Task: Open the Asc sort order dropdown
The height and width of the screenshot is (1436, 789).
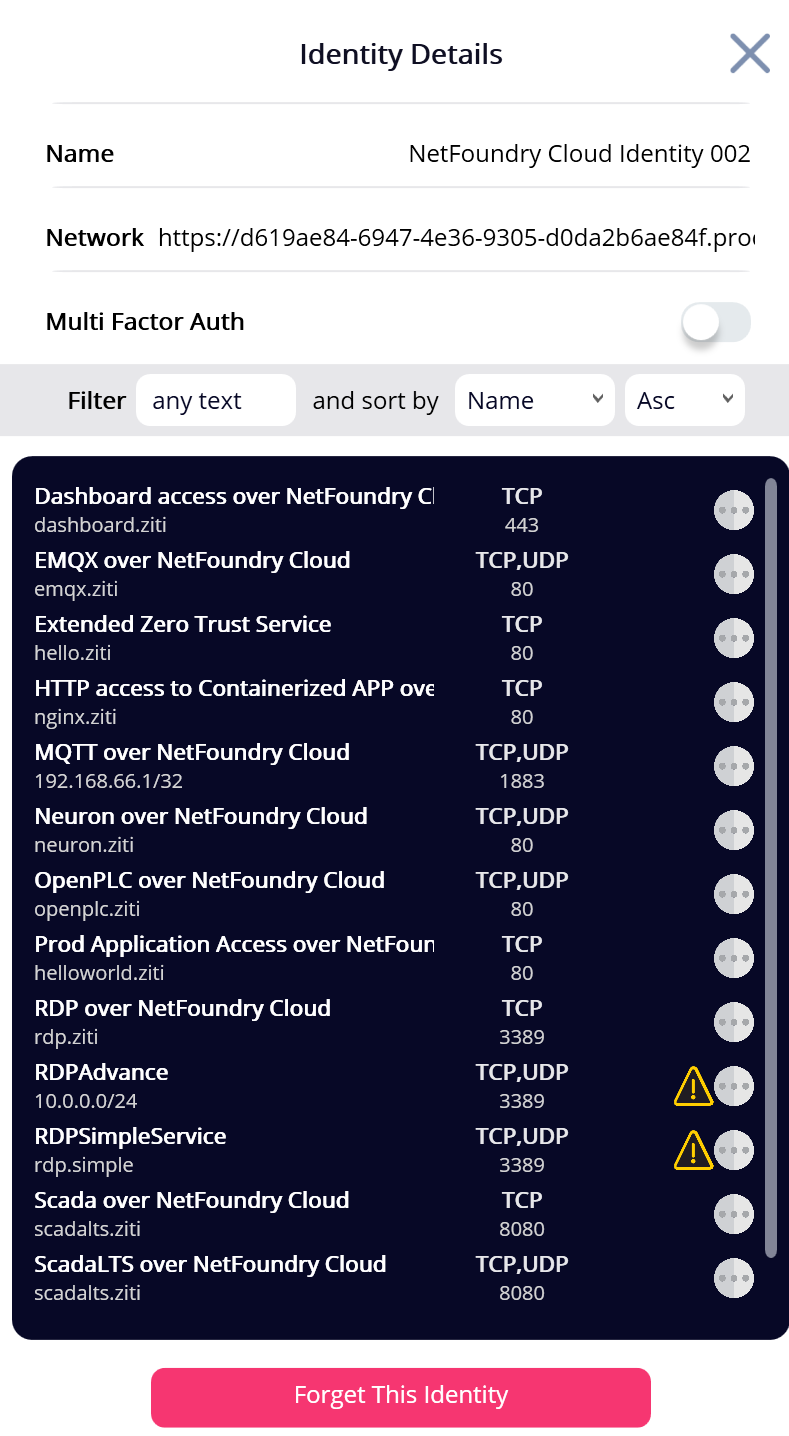Action: pyautogui.click(x=685, y=400)
